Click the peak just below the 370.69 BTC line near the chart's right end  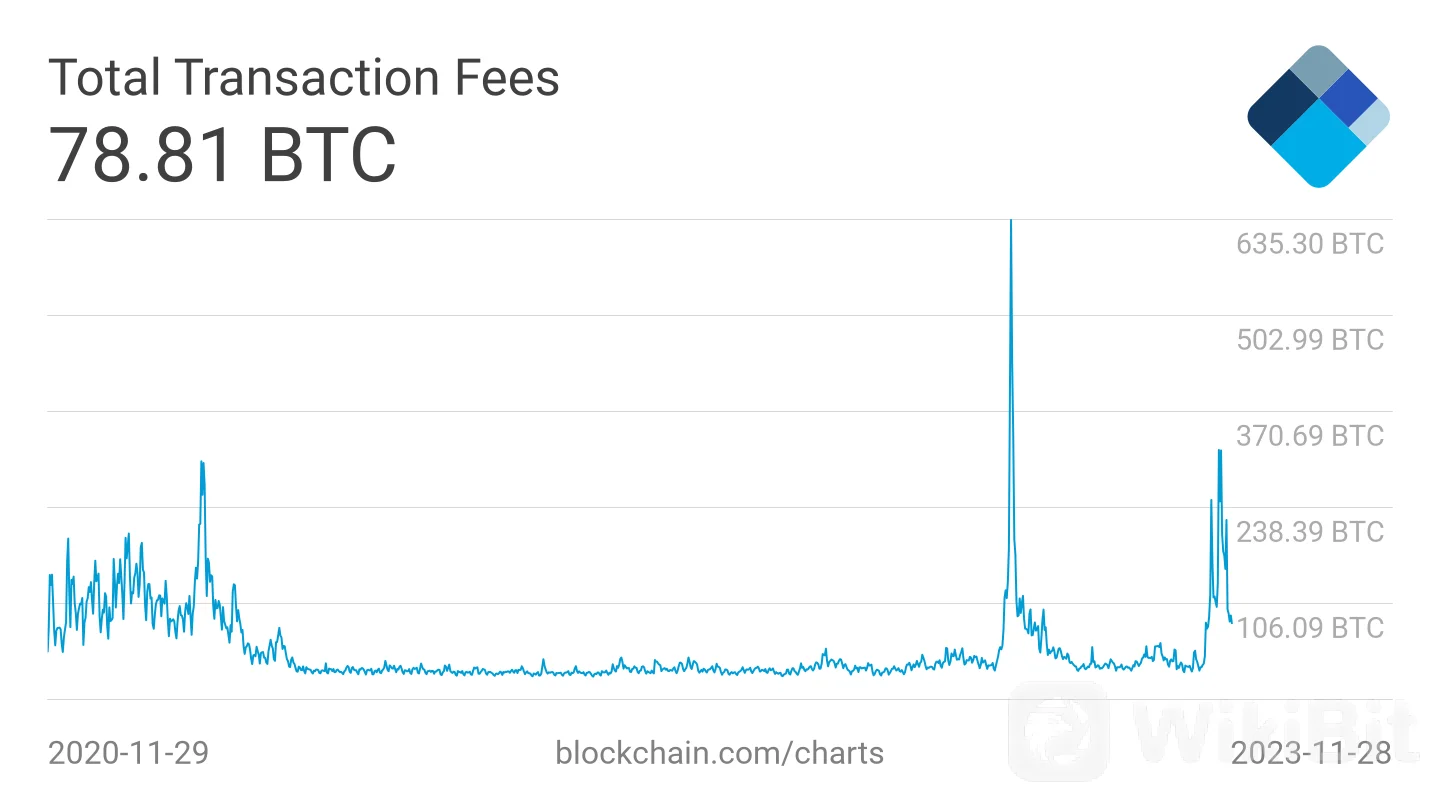(1219, 452)
